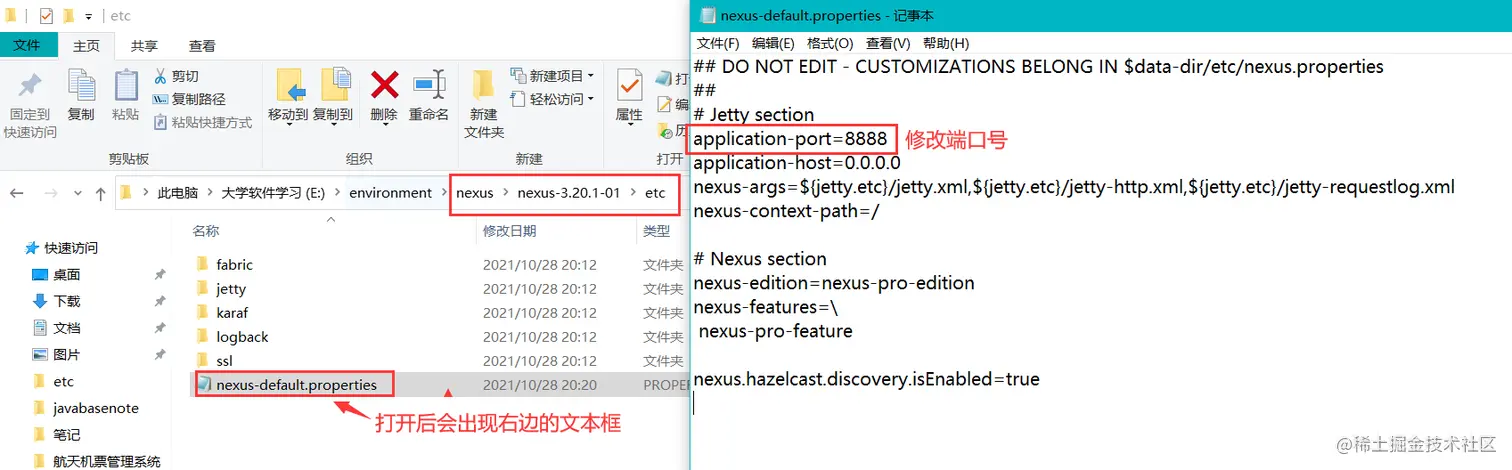Open Desktop (桌面) in navigation pane

(66, 275)
